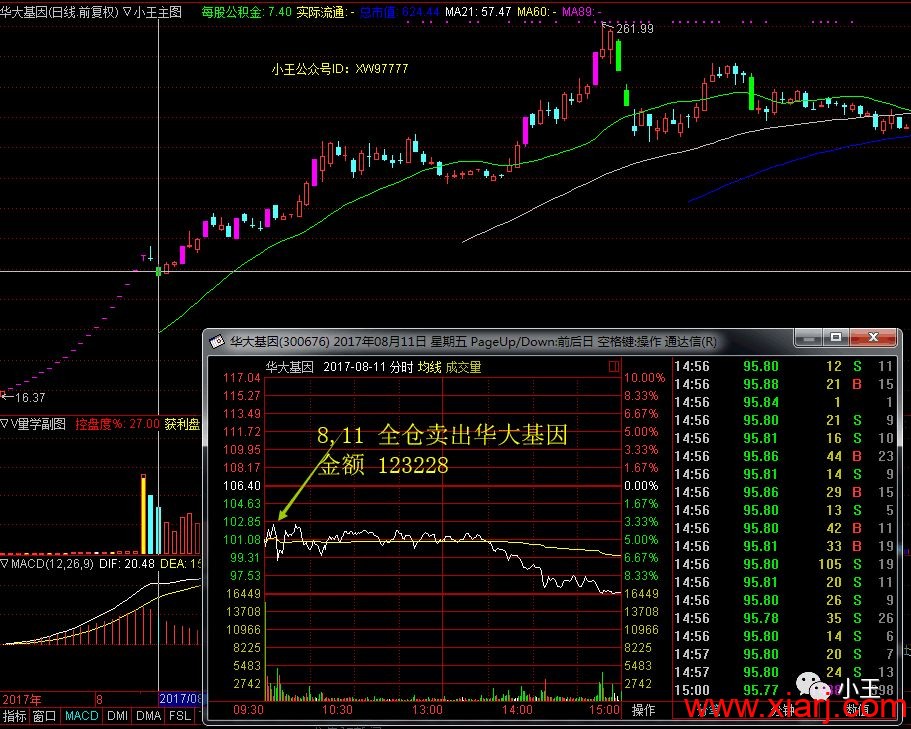Click the 2017年 label on the time axis
Screen dimensions: 911x729
(22, 699)
